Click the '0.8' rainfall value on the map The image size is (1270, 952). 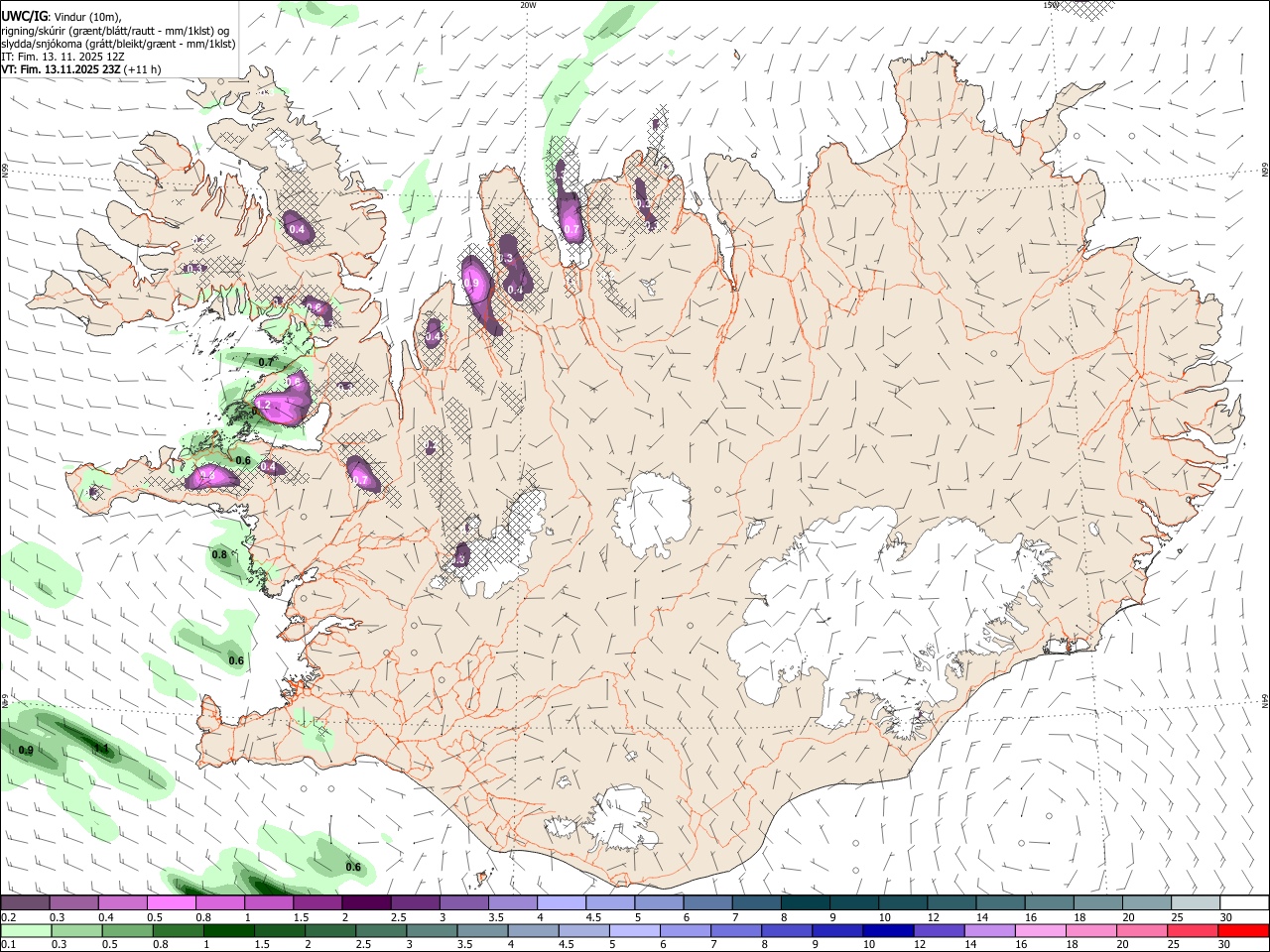click(219, 554)
